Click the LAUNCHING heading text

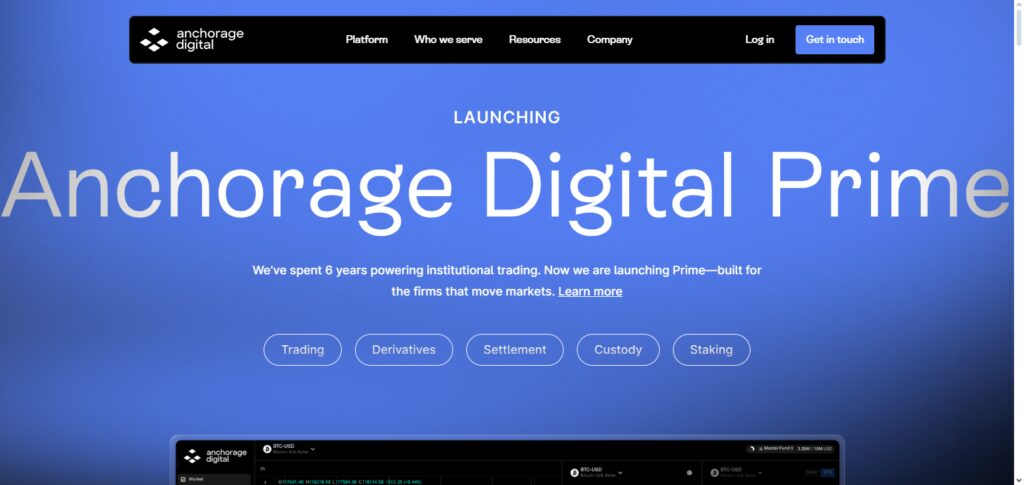click(x=507, y=117)
